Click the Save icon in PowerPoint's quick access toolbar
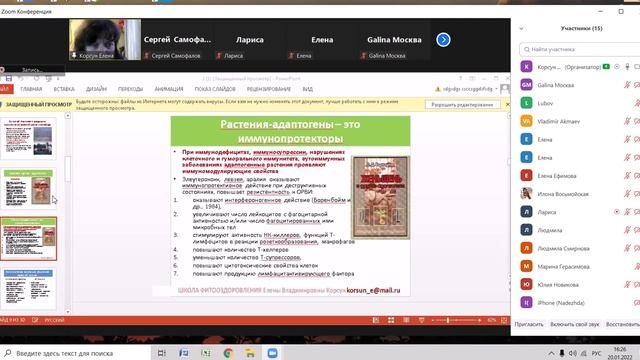The height and width of the screenshot is (360, 640). pos(9,78)
